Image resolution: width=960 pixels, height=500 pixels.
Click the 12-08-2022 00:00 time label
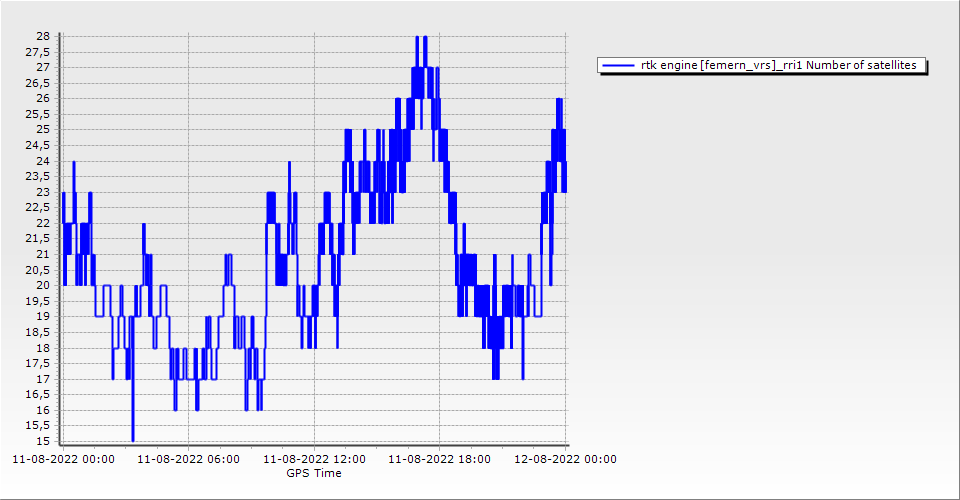tap(565, 459)
